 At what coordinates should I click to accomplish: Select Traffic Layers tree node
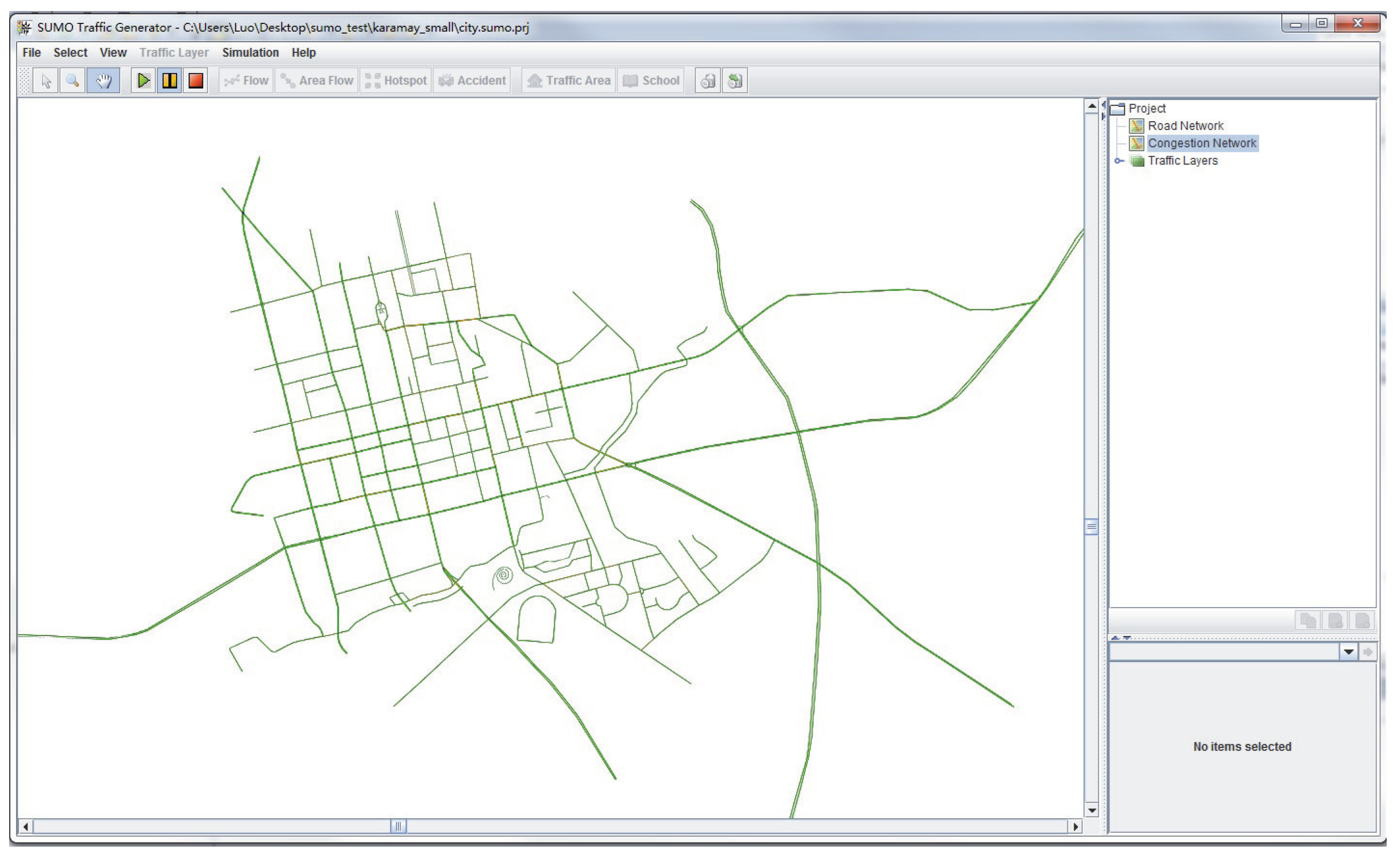coord(1182,161)
